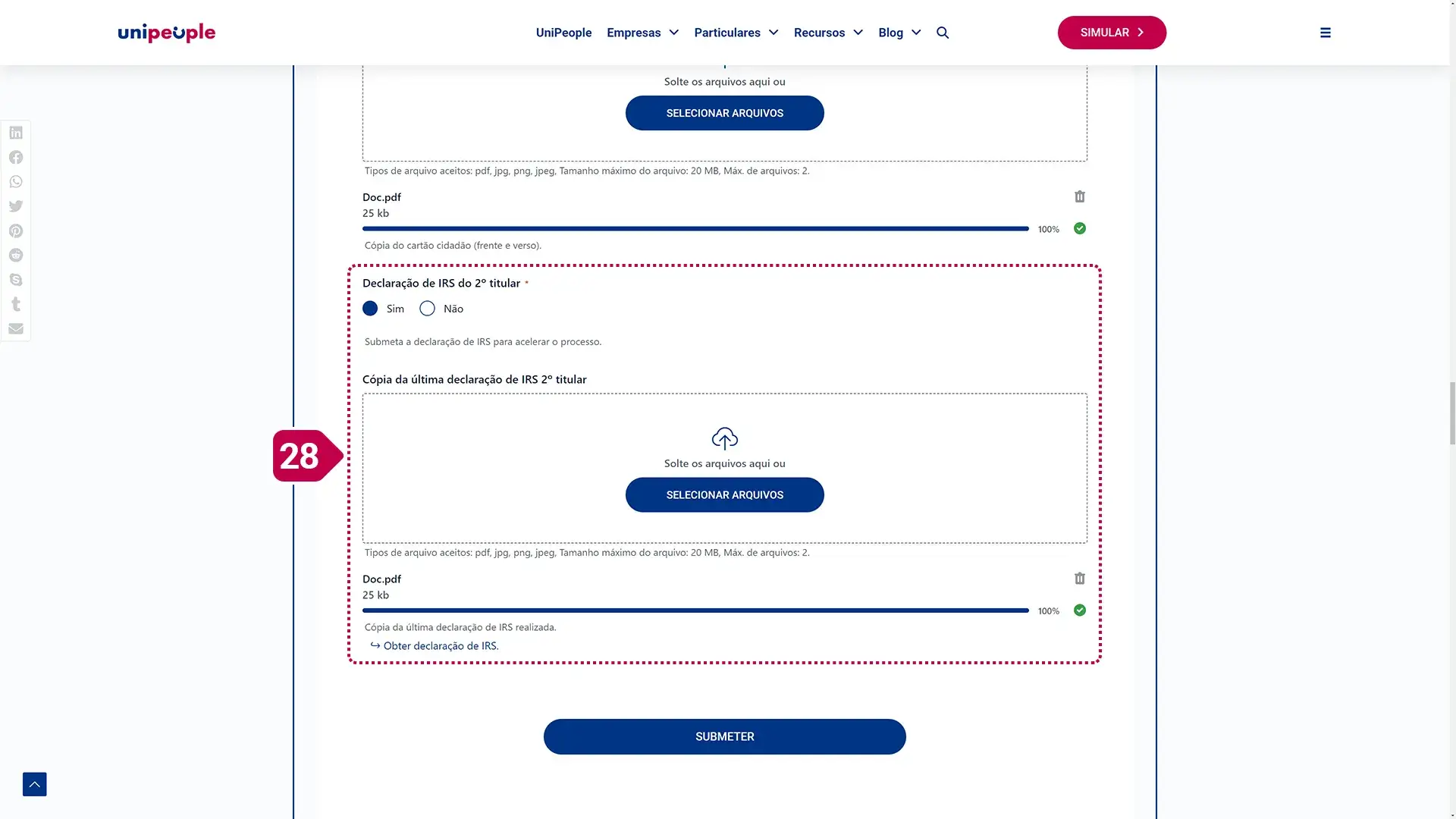Open the UniPeople menu item
Image resolution: width=1456 pixels, height=819 pixels.
563,33
